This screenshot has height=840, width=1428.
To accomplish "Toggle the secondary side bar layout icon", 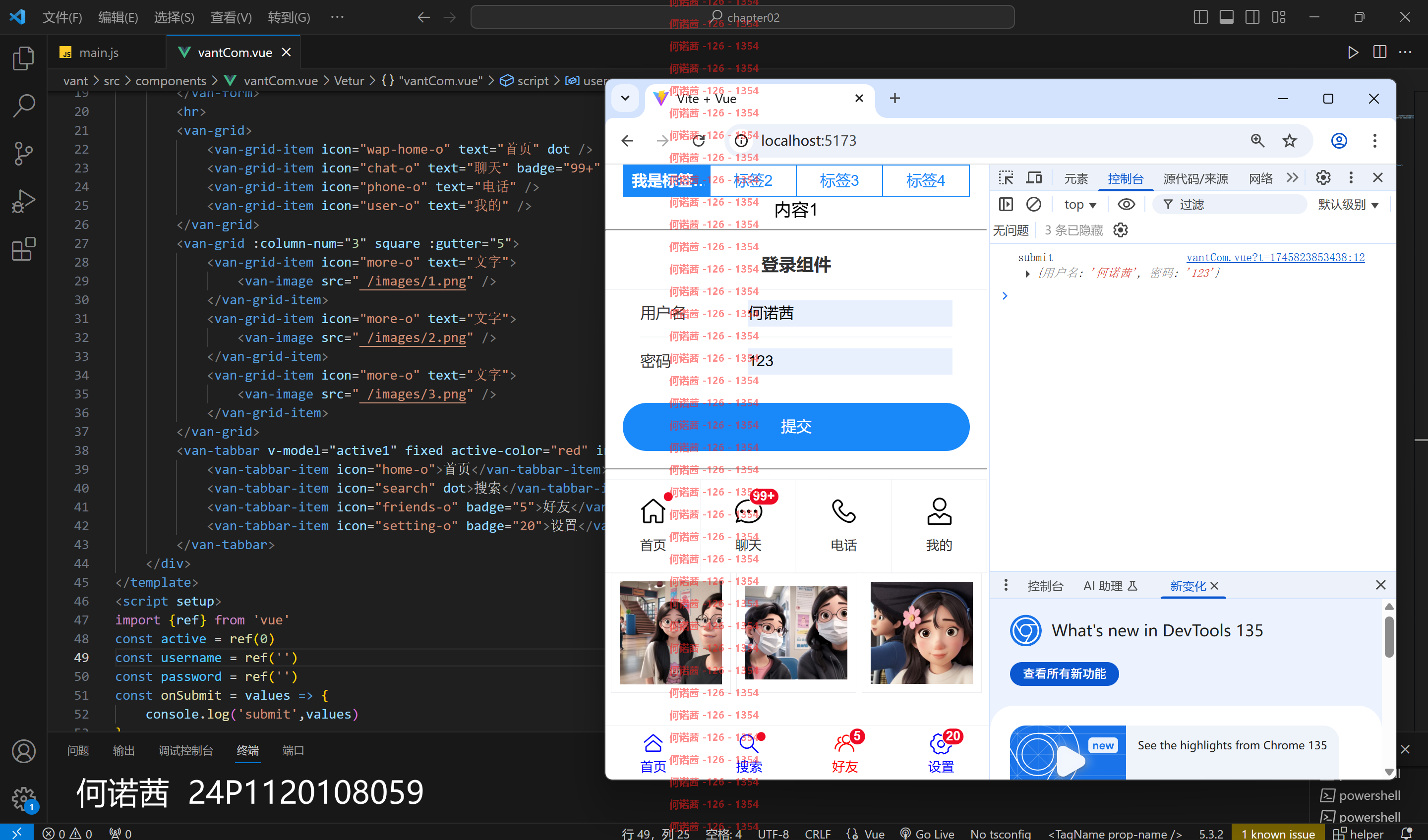I will pos(1253,17).
